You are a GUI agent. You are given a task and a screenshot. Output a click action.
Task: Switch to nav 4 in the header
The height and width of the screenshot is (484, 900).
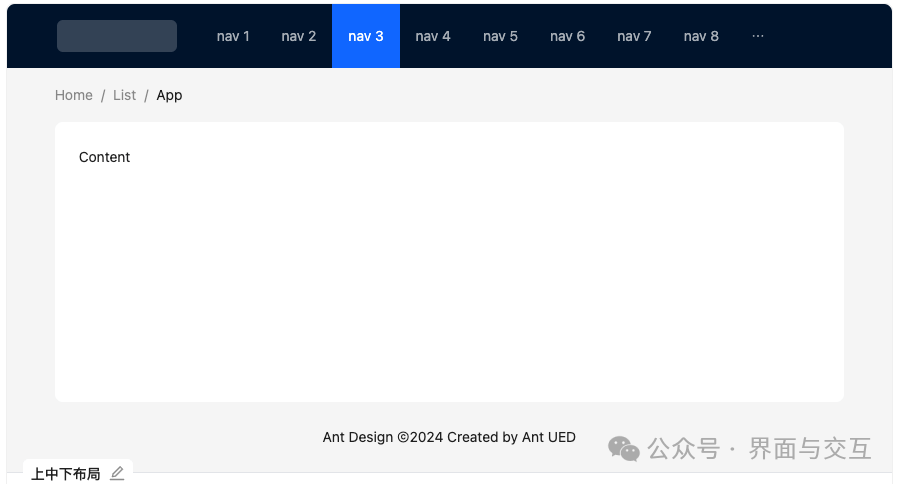[433, 36]
